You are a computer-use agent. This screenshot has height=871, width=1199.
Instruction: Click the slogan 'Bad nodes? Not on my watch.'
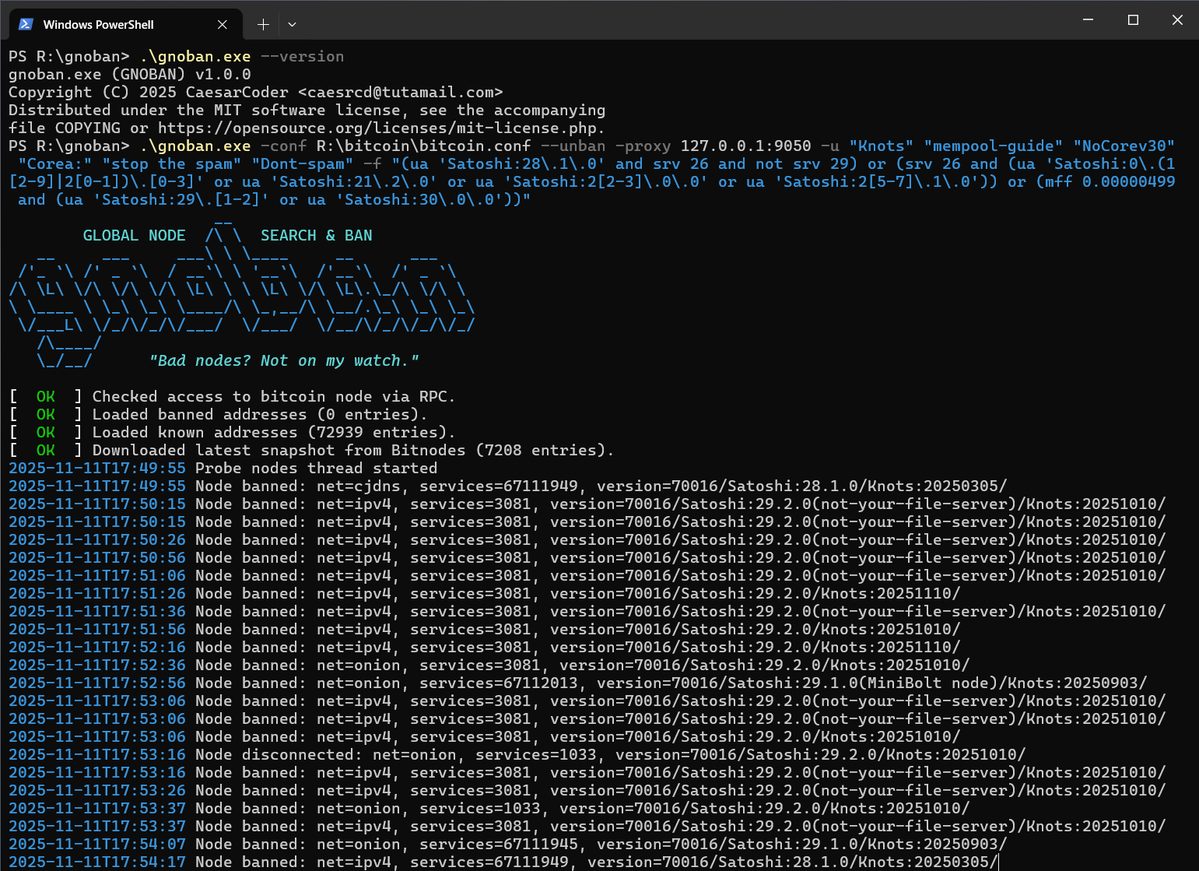tap(284, 361)
